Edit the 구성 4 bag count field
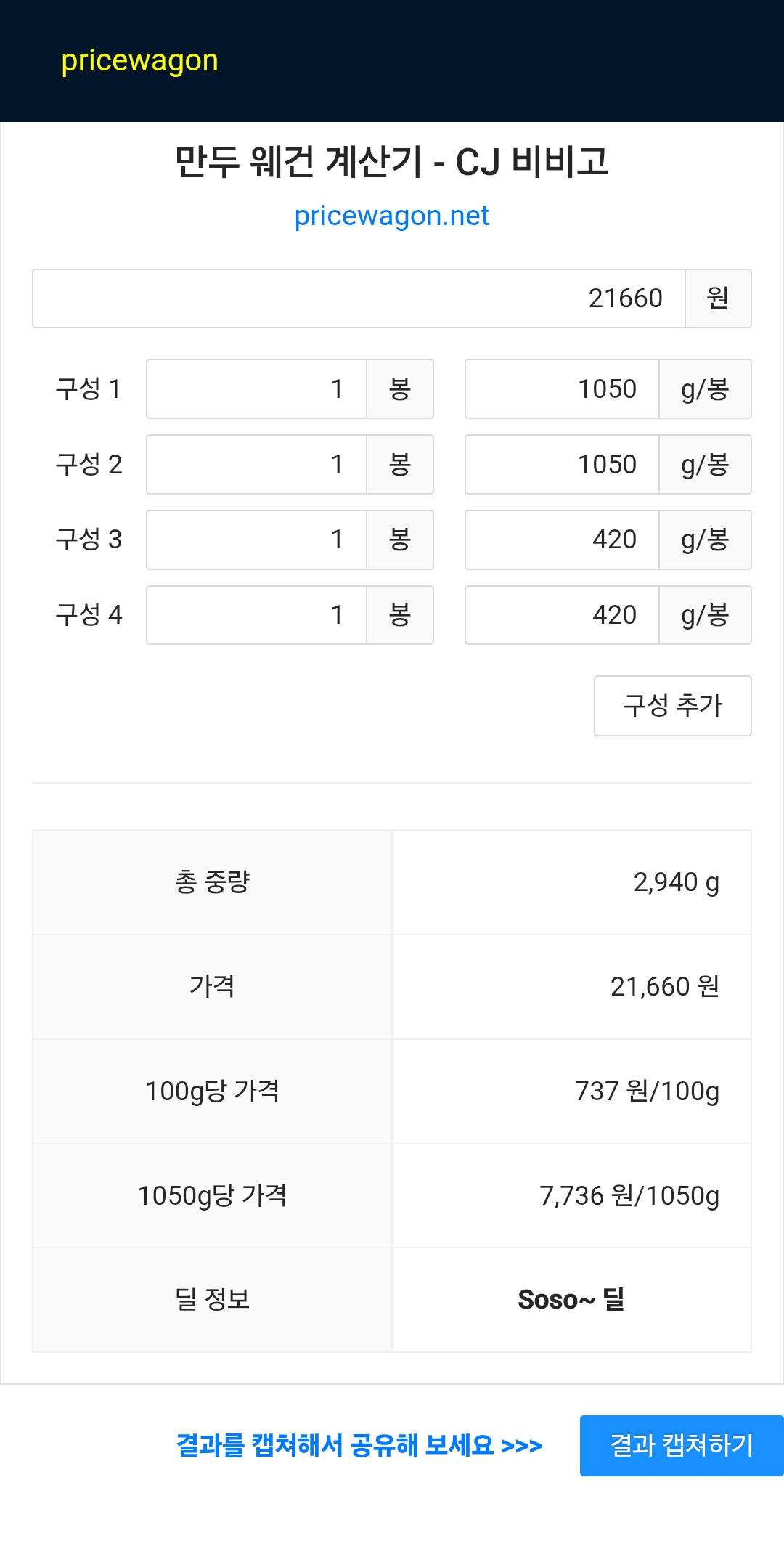Screen dimensions: 784x1554 257,615
